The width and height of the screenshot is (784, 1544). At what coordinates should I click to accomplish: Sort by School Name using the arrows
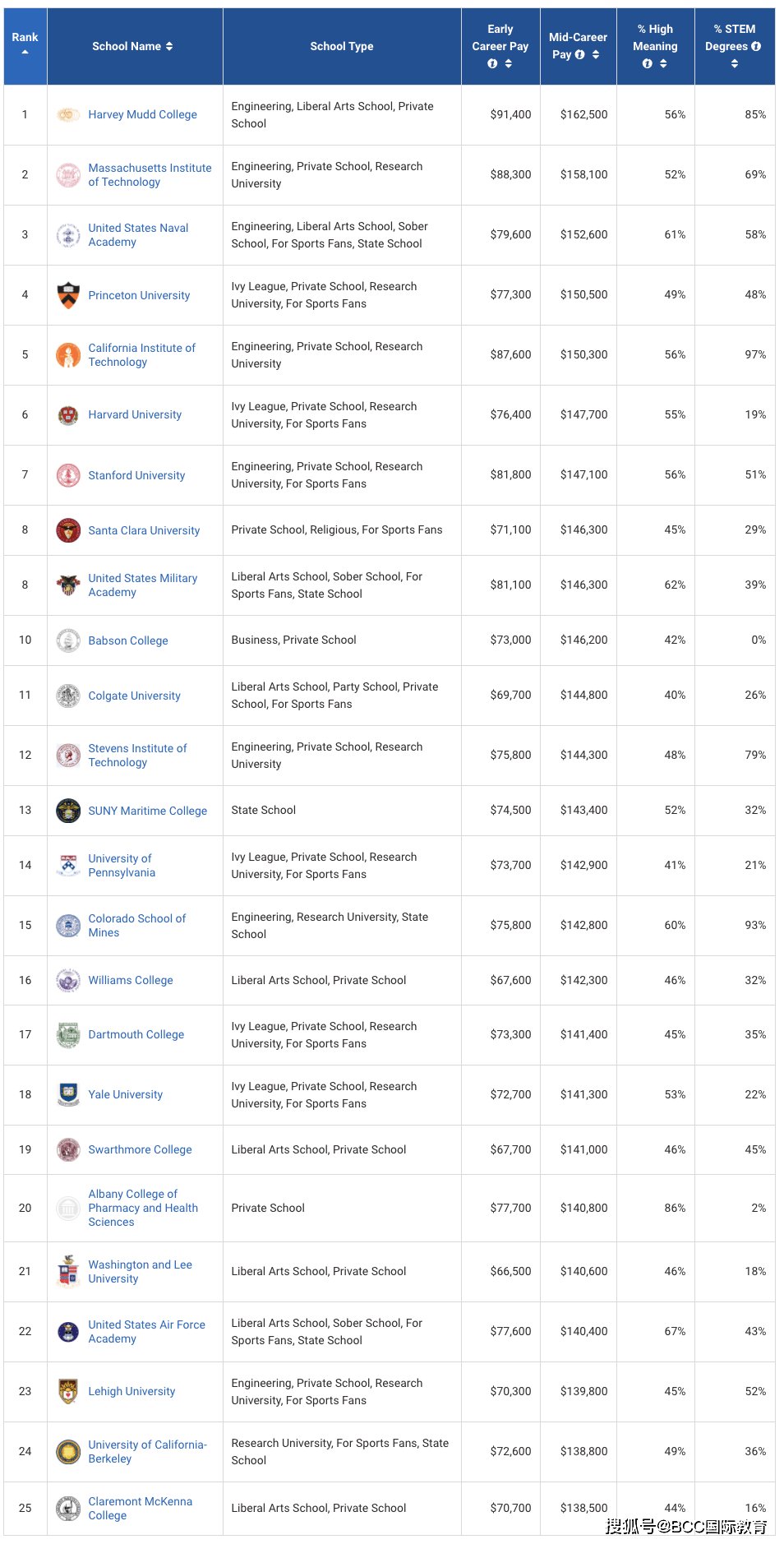pos(169,46)
